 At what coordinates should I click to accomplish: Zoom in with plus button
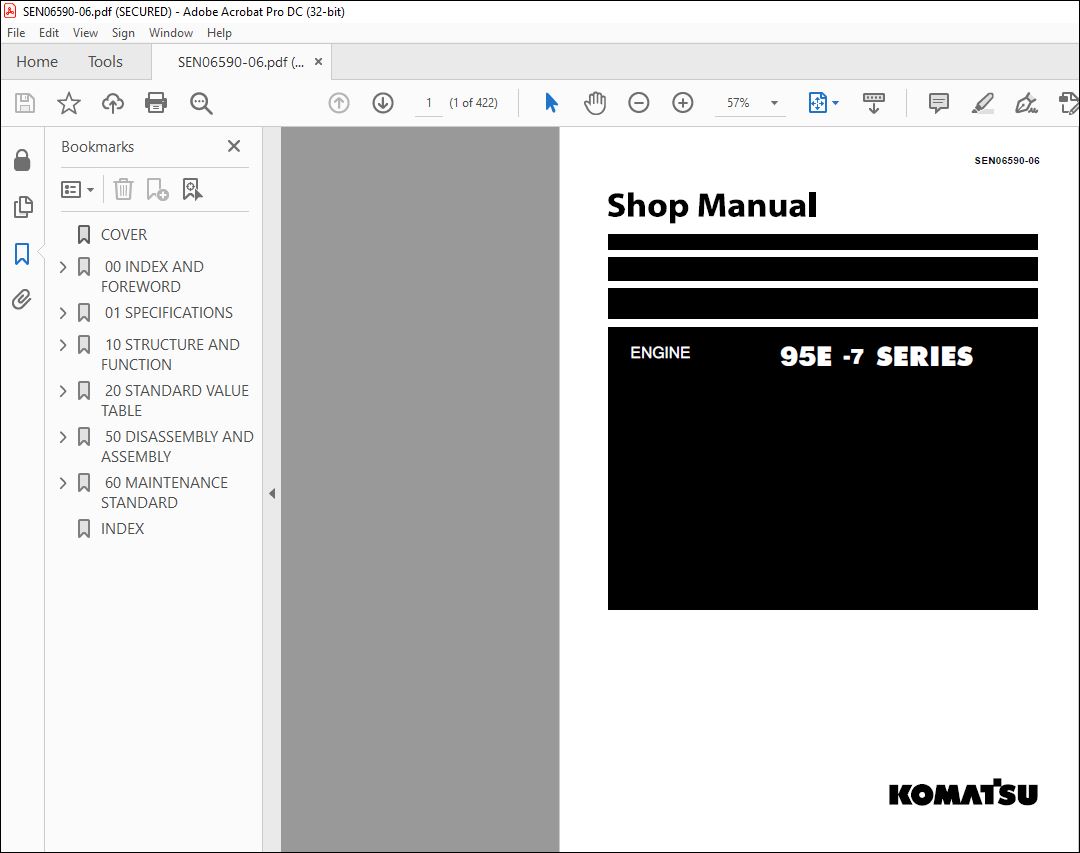point(683,103)
